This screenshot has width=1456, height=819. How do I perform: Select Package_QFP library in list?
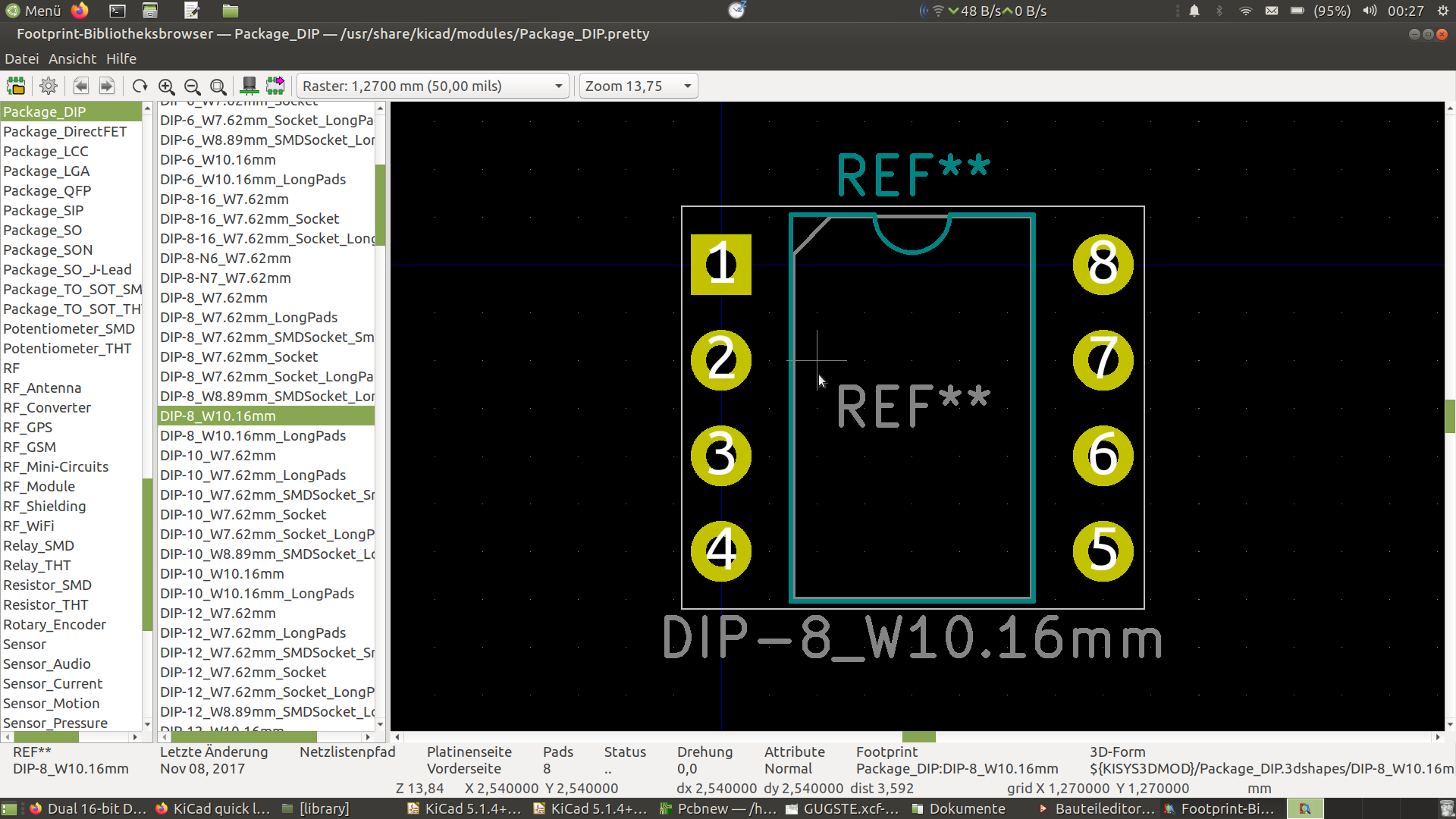point(47,190)
